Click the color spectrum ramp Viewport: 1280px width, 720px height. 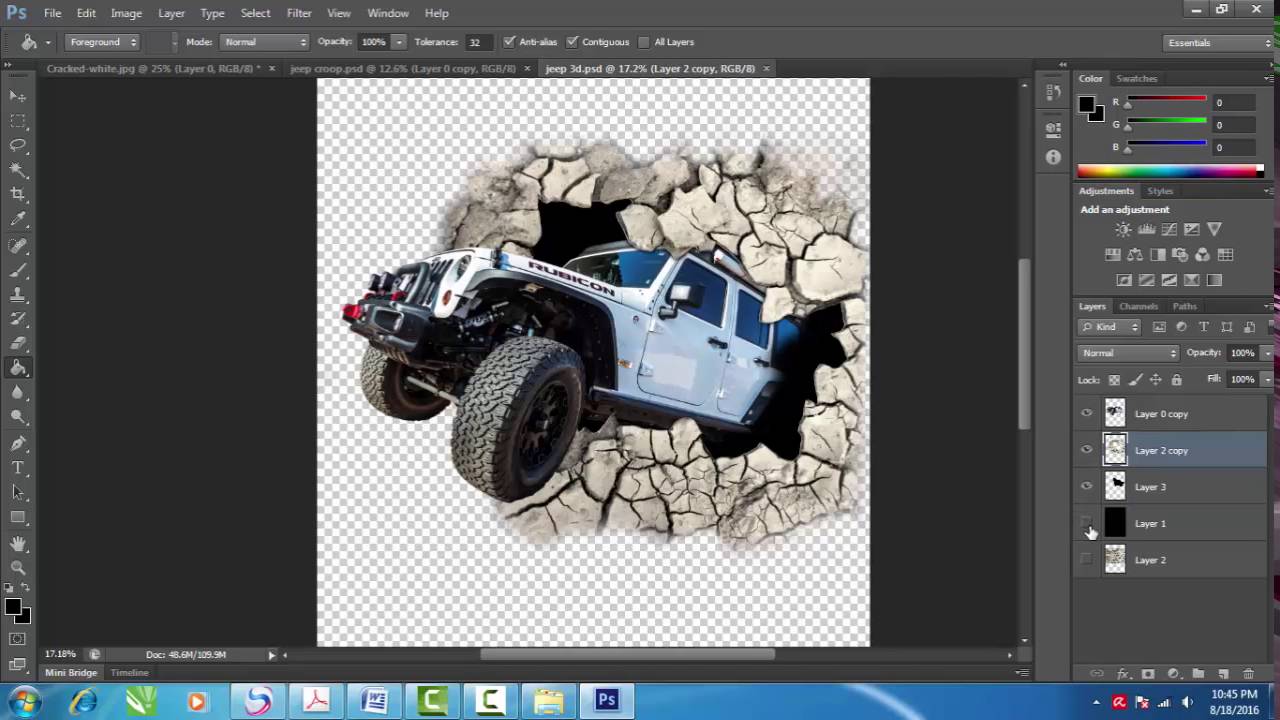1170,171
